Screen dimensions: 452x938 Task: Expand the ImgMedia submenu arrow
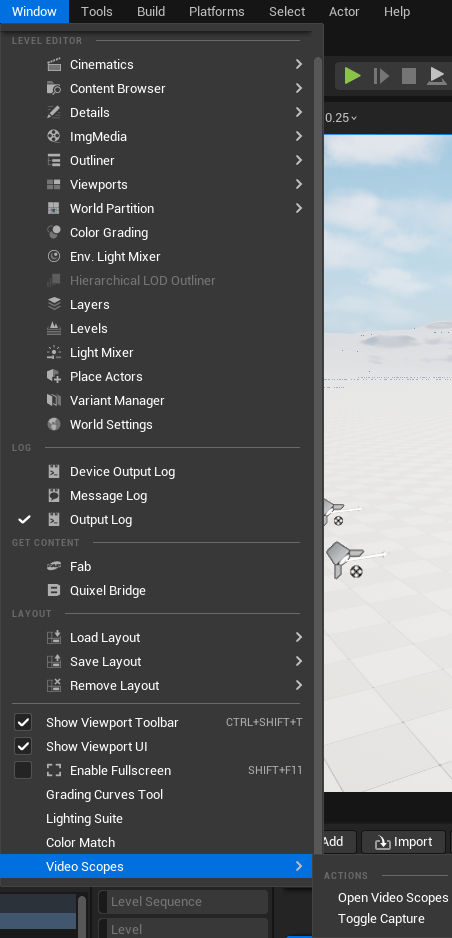(x=299, y=136)
